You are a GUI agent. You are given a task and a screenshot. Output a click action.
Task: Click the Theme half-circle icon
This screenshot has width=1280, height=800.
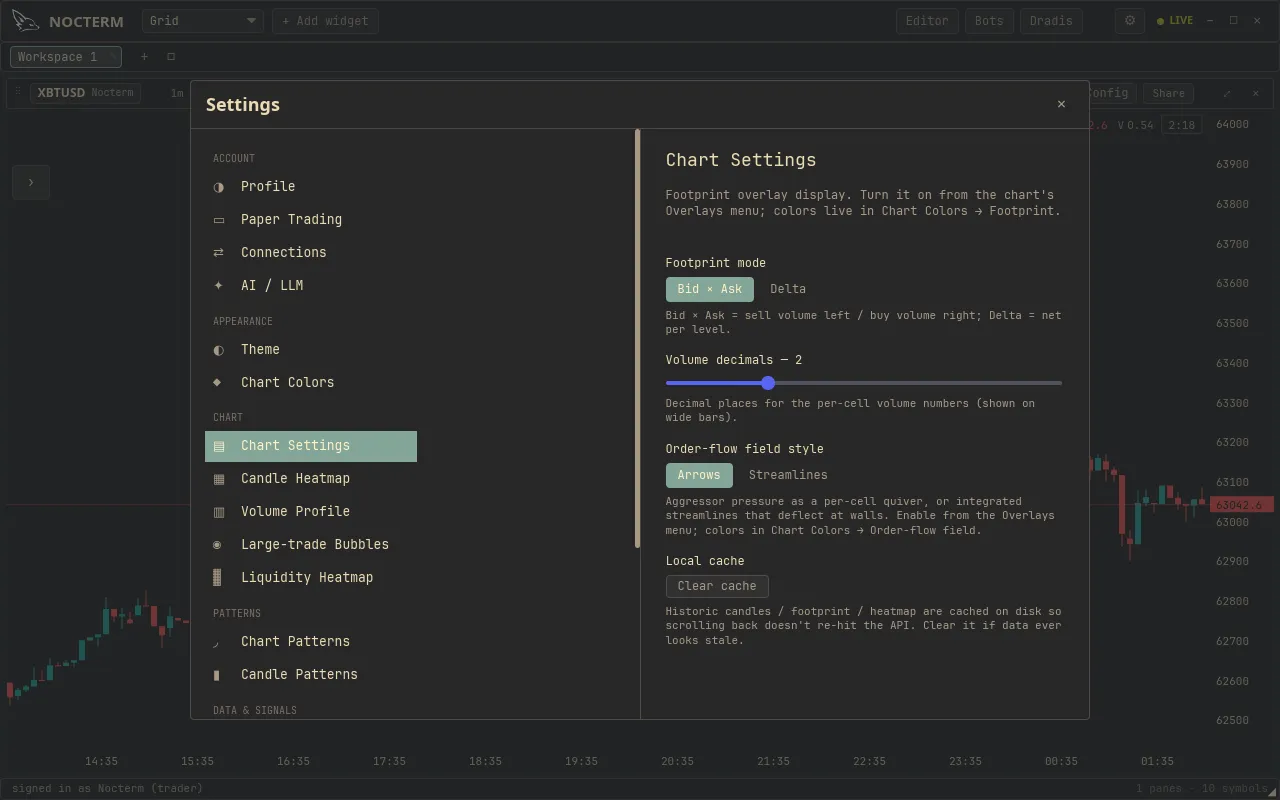click(x=219, y=350)
